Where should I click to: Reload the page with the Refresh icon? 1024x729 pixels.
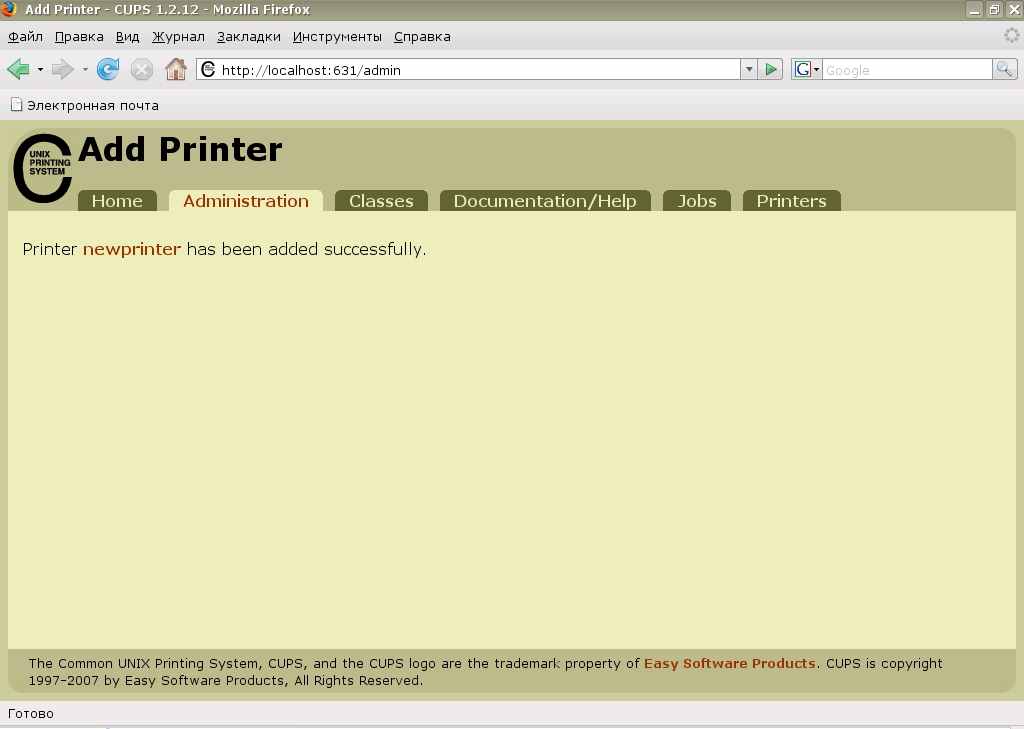[108, 69]
